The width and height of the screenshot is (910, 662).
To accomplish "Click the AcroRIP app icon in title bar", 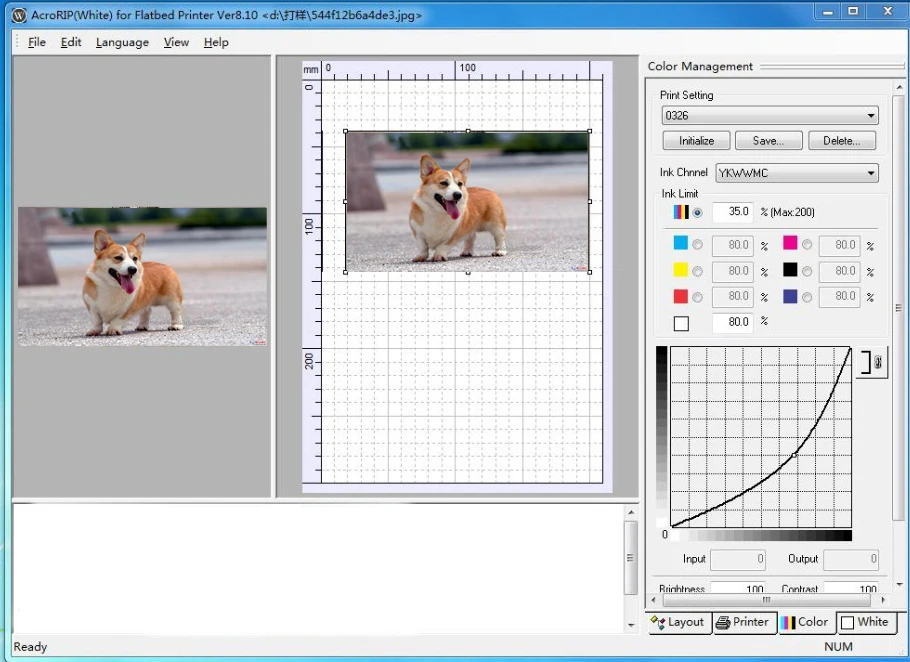I will [18, 15].
